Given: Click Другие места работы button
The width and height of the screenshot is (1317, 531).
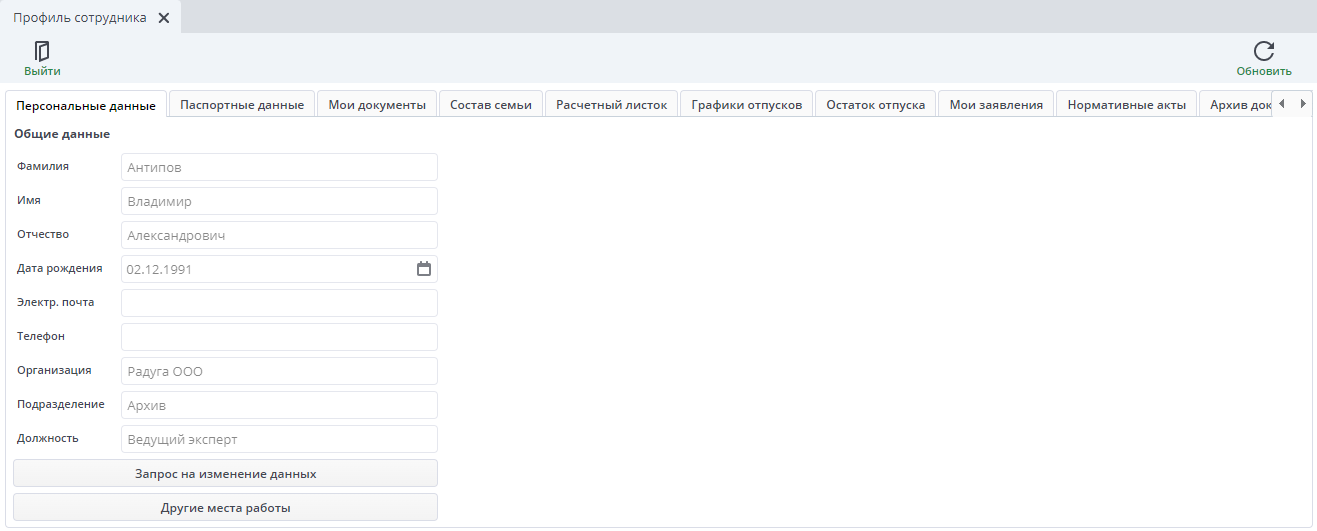Looking at the screenshot, I should coord(226,507).
